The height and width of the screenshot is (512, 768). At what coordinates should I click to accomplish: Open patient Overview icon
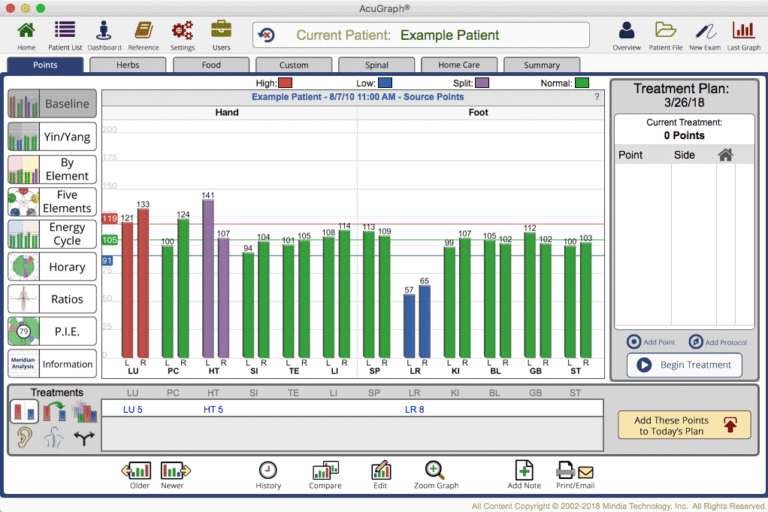coord(626,30)
